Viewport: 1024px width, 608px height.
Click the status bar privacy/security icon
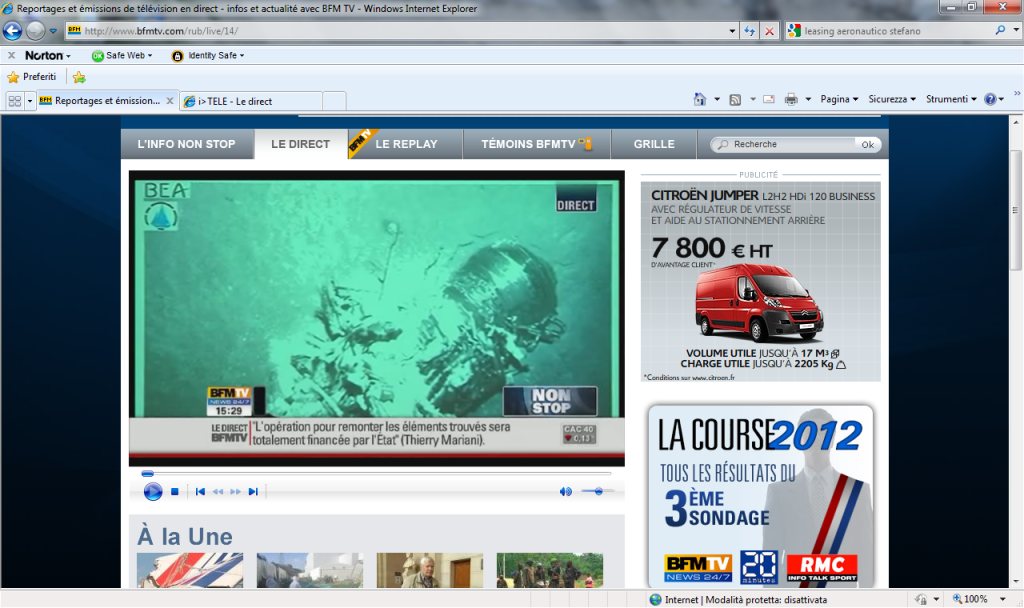pyautogui.click(x=921, y=599)
